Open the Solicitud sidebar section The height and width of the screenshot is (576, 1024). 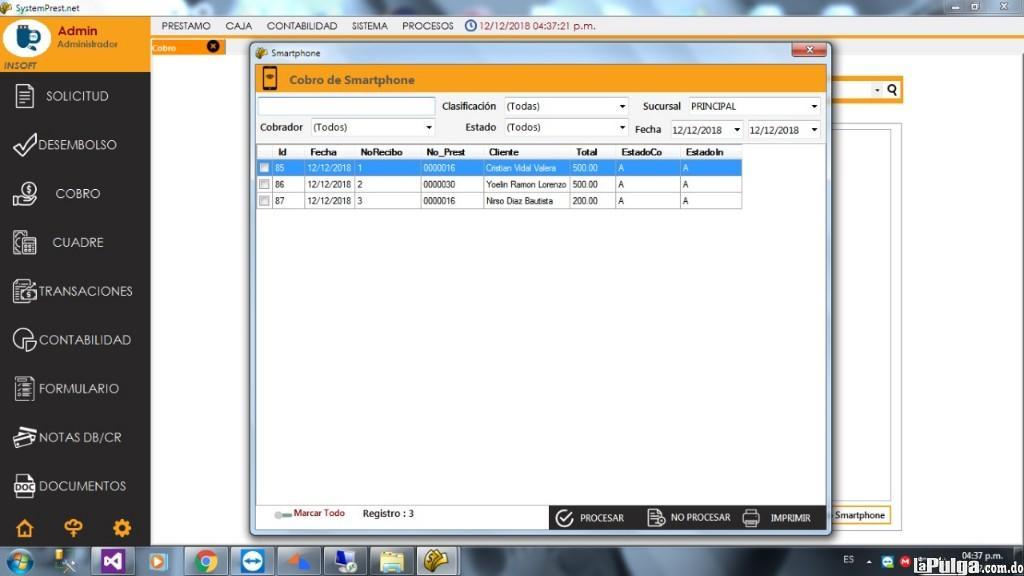pyautogui.click(x=76, y=96)
